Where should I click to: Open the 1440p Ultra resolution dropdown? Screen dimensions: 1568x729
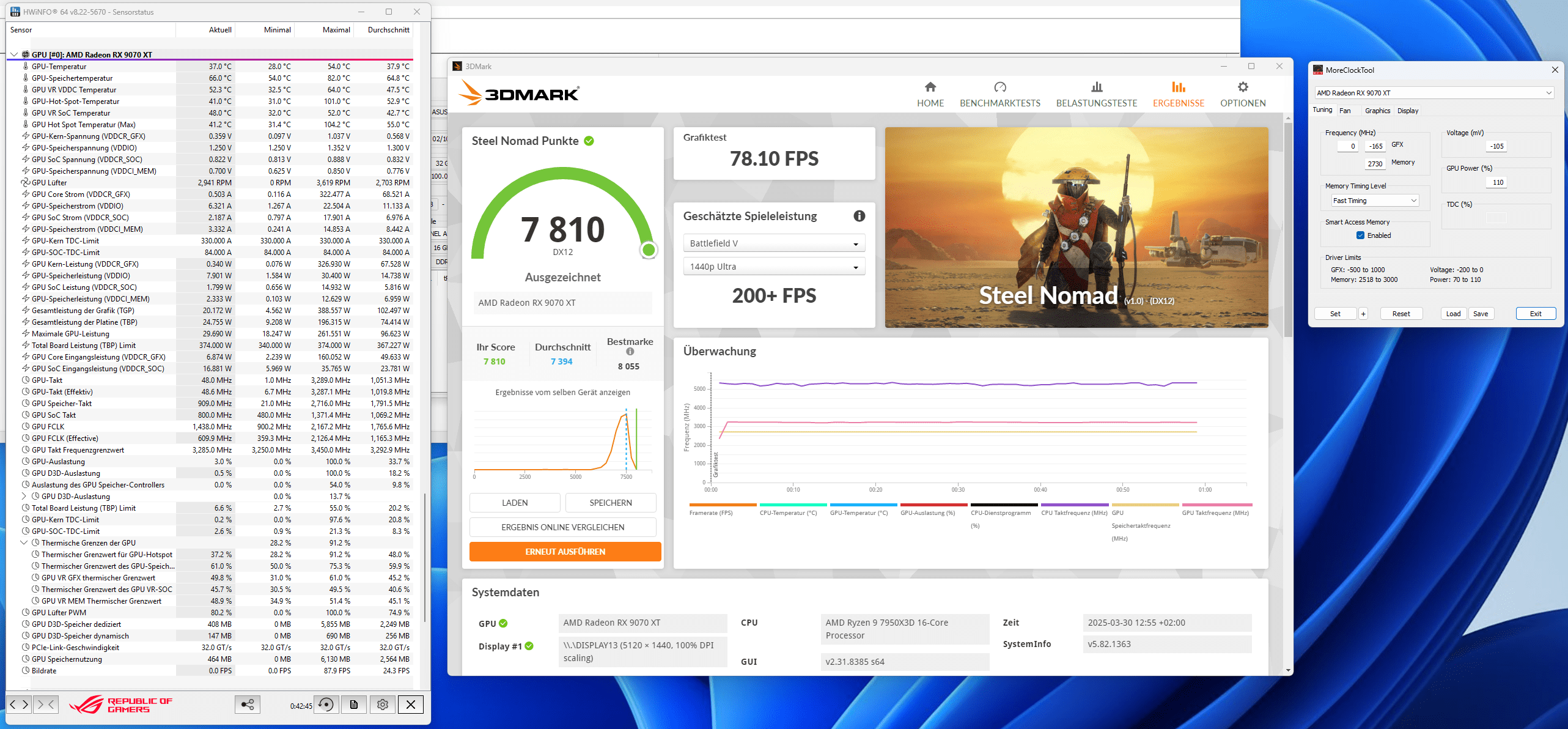(773, 267)
